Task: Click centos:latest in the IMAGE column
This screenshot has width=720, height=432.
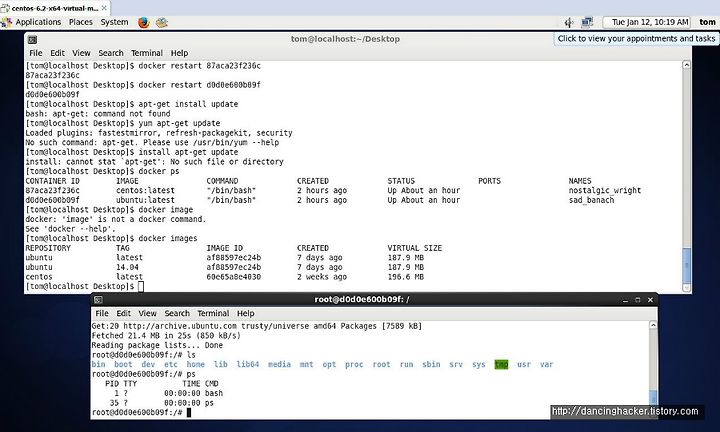Action: click(x=145, y=191)
